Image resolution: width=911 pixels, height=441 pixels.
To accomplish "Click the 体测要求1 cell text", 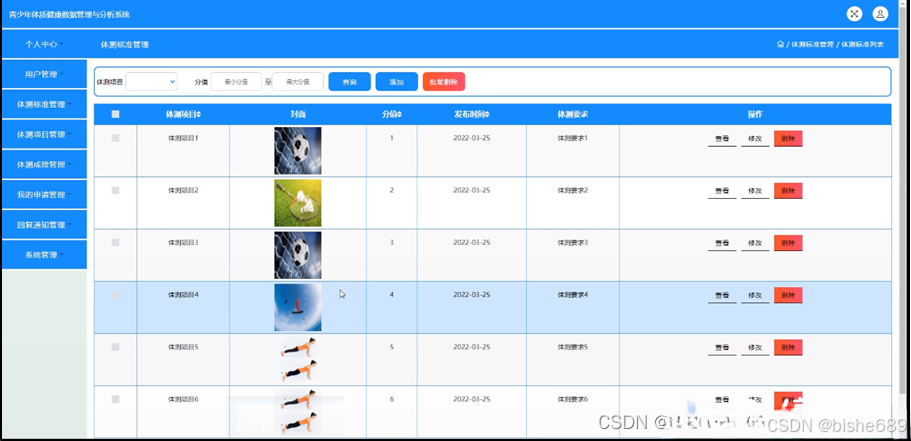I will (x=573, y=138).
